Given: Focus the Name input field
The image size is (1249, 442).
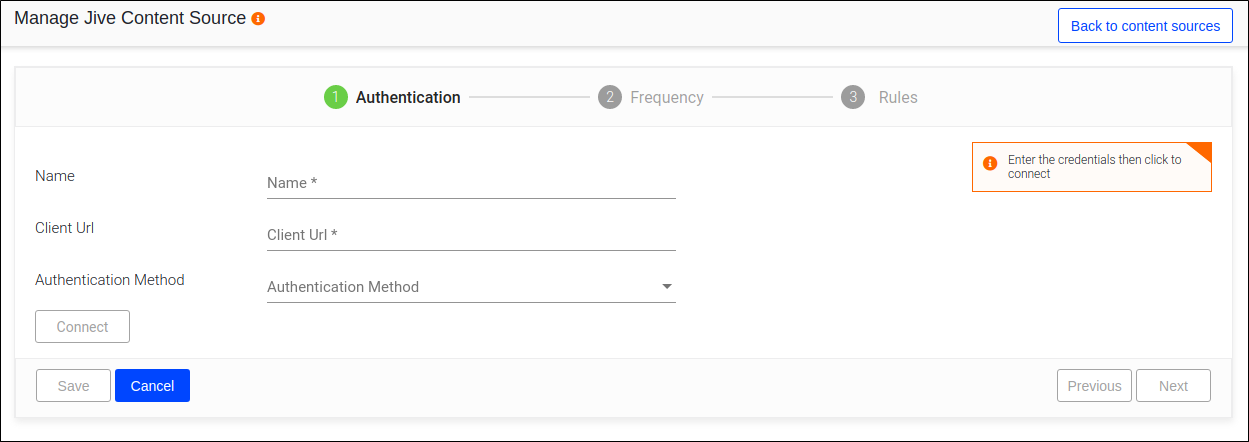Looking at the screenshot, I should (x=471, y=183).
